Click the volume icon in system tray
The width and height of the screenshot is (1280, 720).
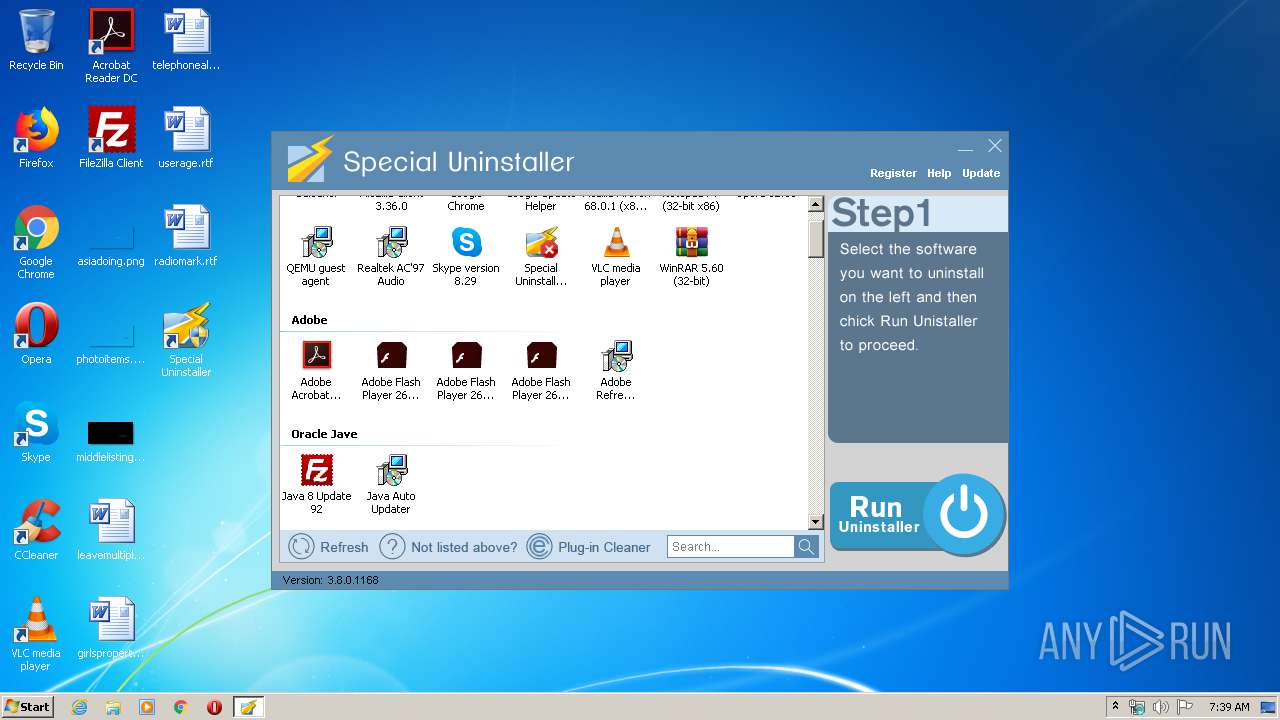(x=1160, y=707)
